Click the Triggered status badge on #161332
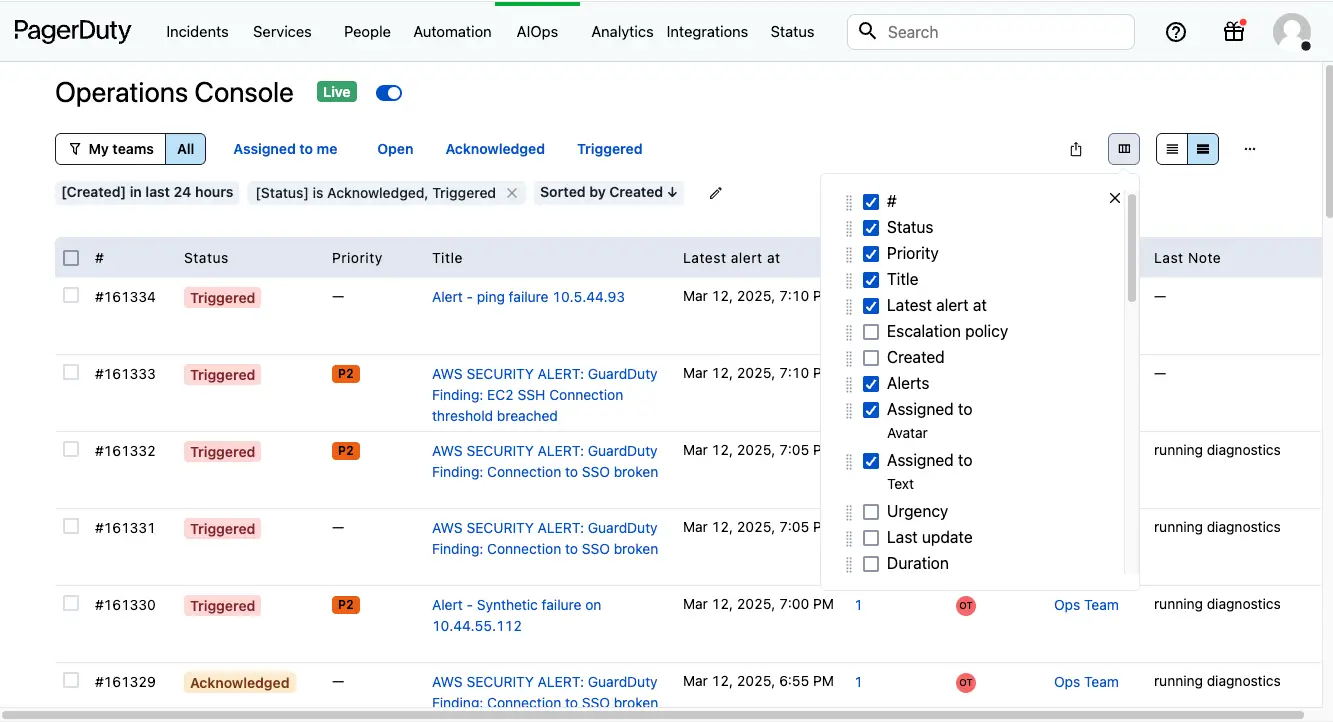 (x=222, y=452)
